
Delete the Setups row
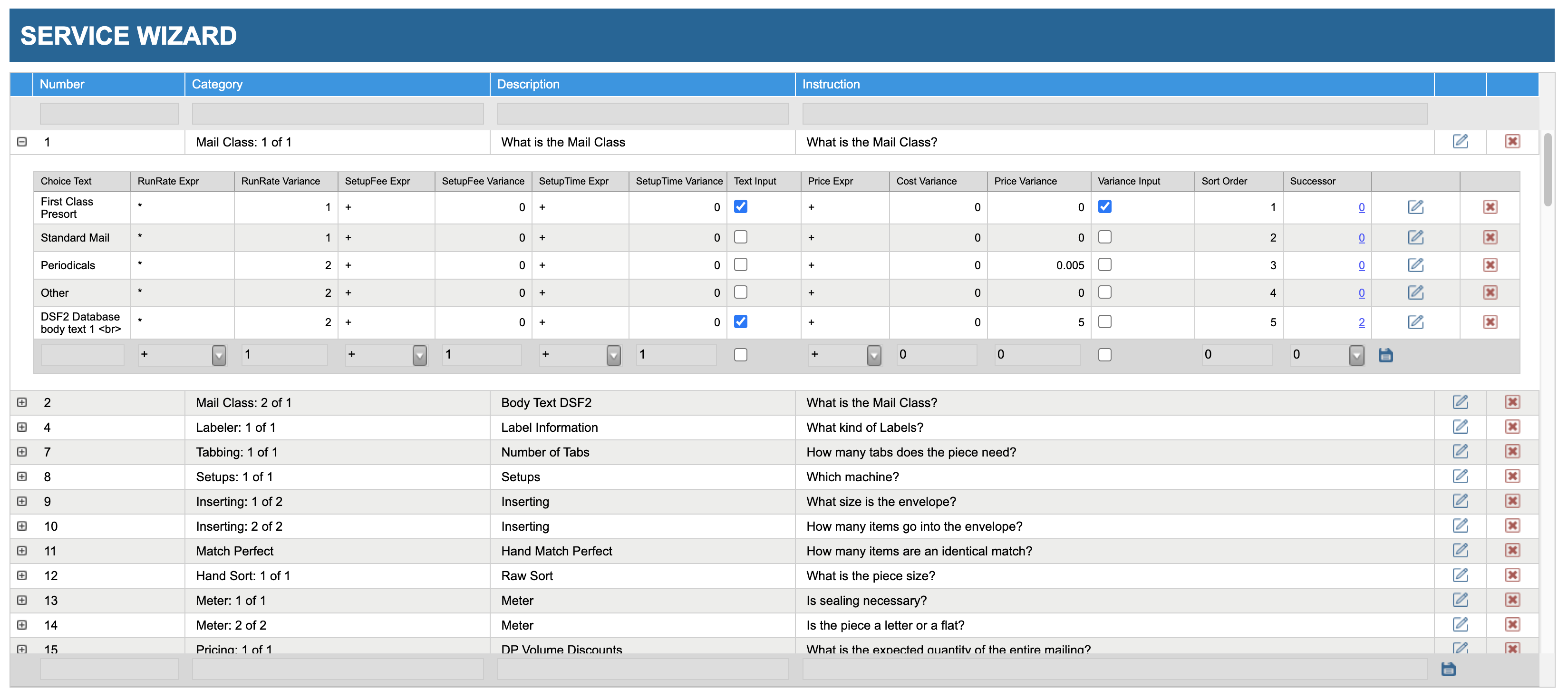click(x=1512, y=476)
